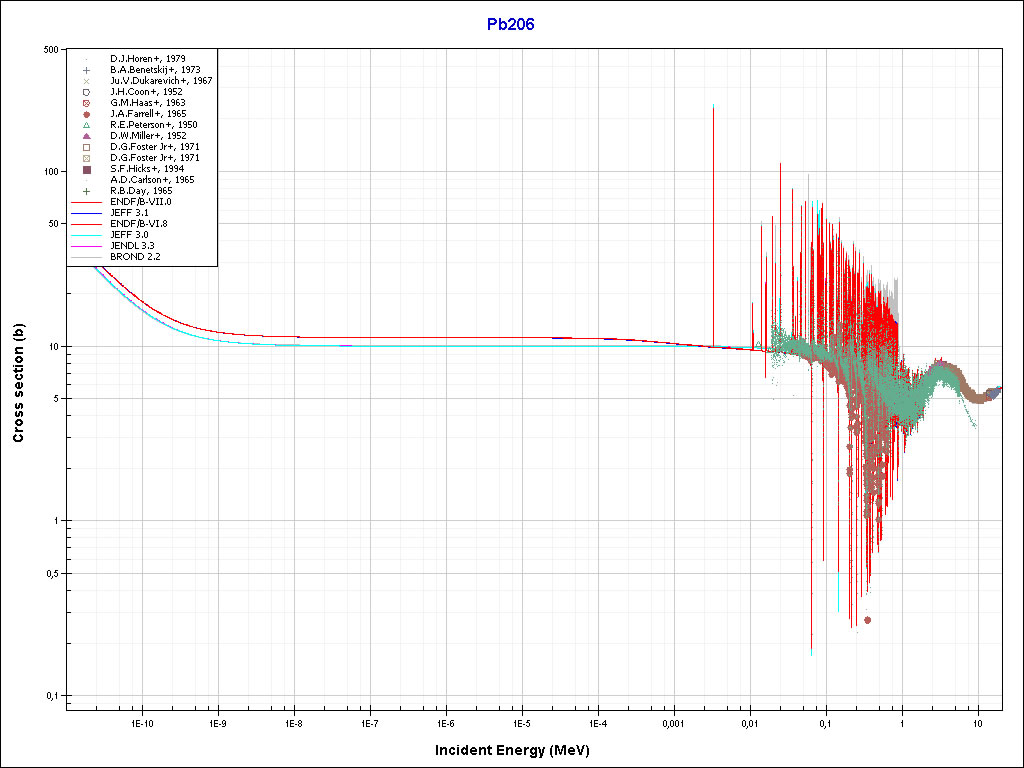Click the magenta JENDL 3.3 line swatch
The width and height of the screenshot is (1024, 768).
point(87,246)
